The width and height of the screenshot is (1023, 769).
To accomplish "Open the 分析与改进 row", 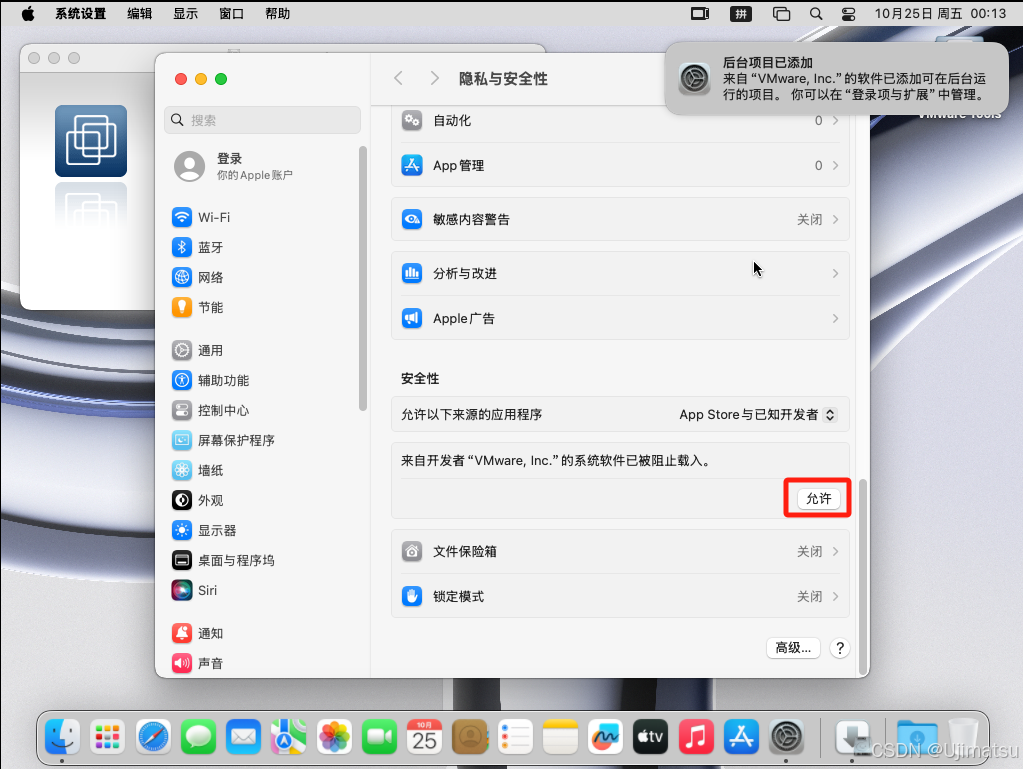I will [620, 273].
